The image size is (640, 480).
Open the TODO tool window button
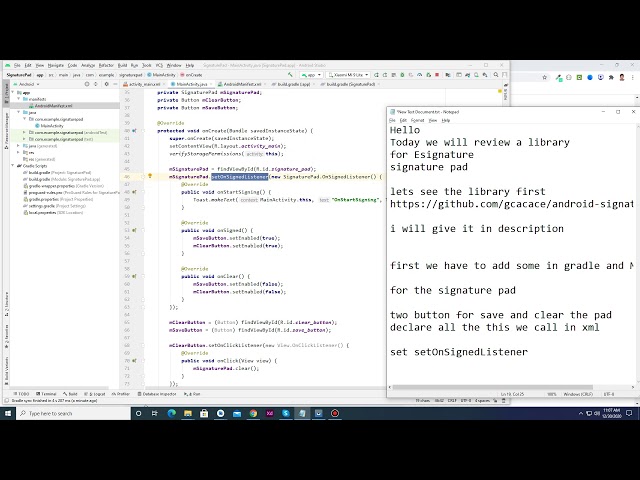click(x=21, y=394)
